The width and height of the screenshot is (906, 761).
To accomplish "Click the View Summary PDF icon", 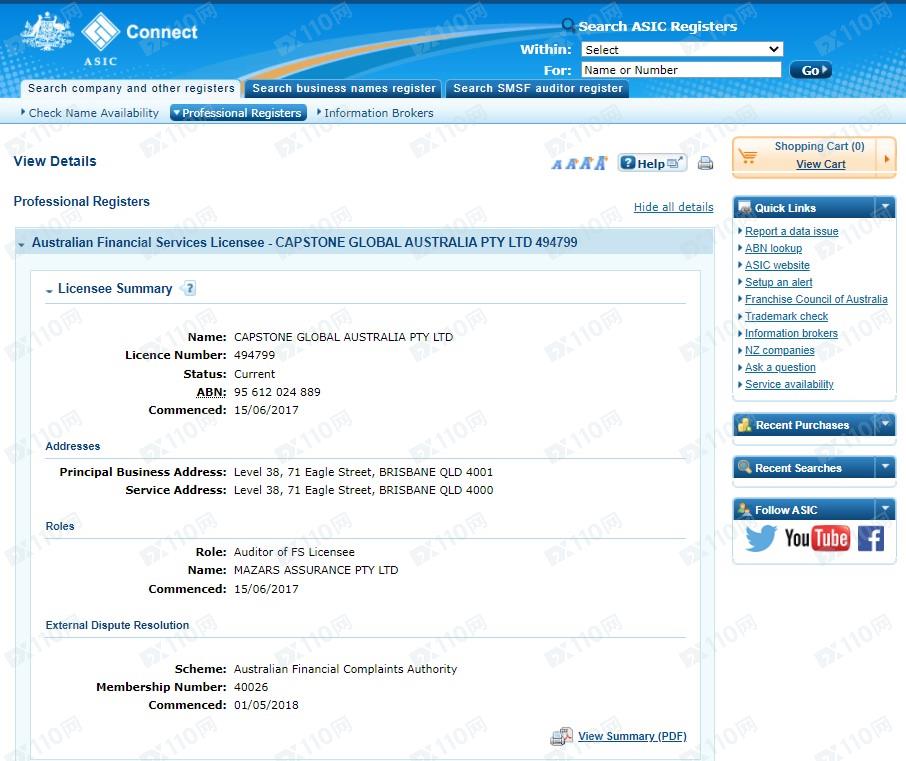I will tap(561, 737).
